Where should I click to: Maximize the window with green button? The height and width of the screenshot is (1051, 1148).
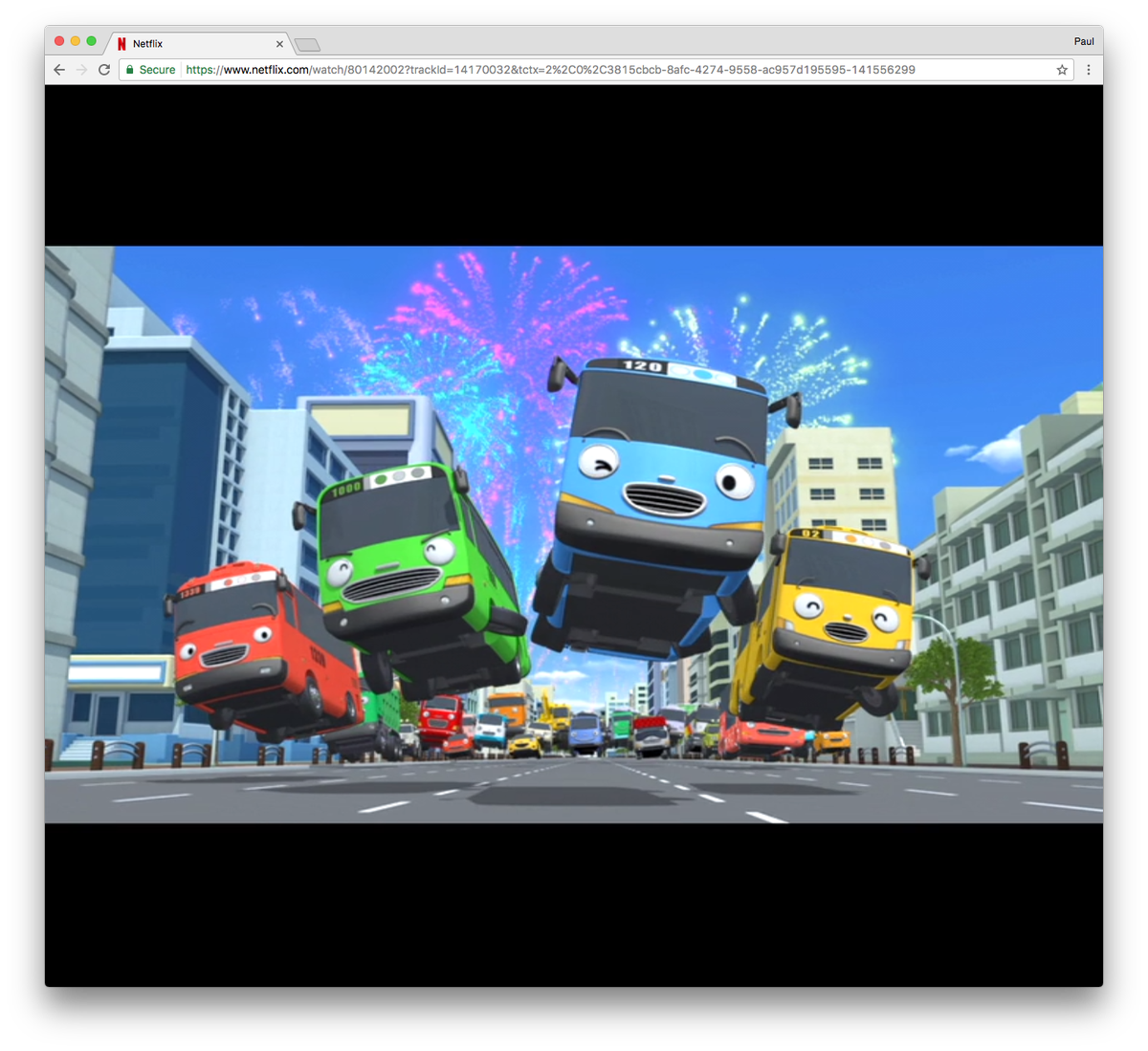pyautogui.click(x=92, y=41)
